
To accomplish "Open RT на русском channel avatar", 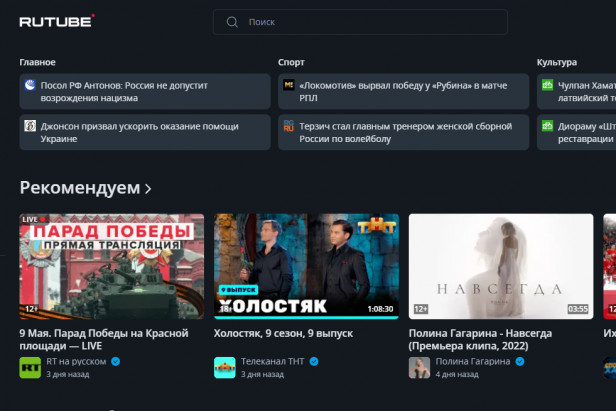I will 30,367.
